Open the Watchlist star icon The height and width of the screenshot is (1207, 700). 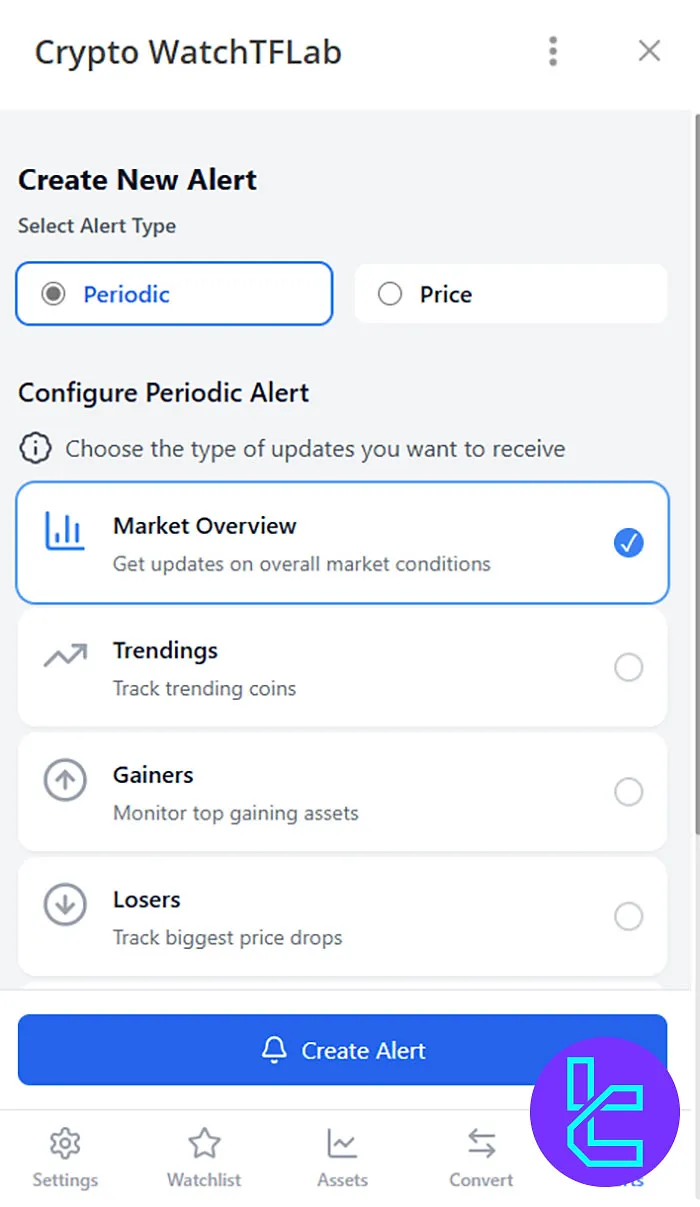coord(203,1141)
